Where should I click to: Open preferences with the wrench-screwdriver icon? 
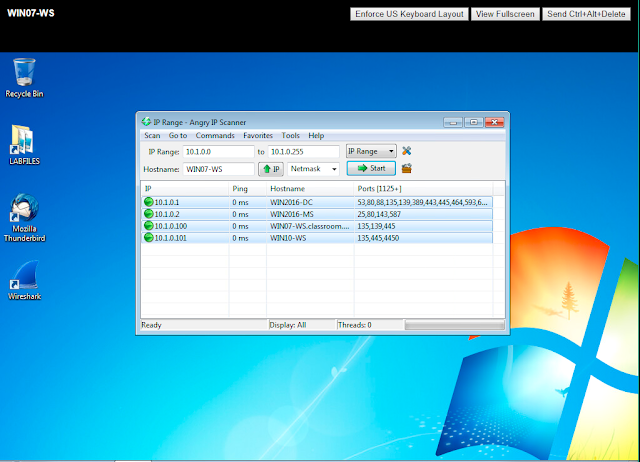(x=407, y=151)
